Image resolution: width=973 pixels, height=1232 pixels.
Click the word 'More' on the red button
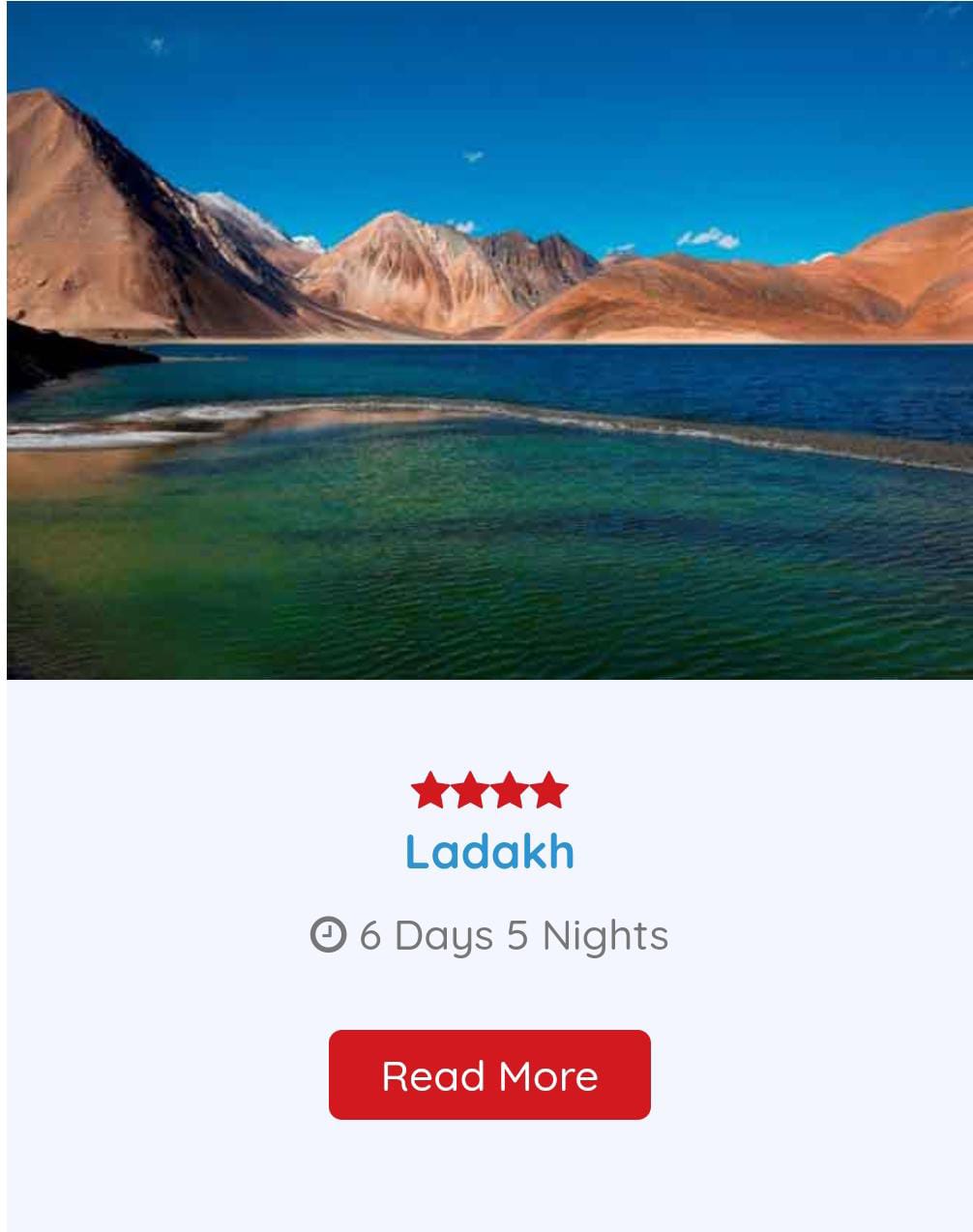point(548,1076)
